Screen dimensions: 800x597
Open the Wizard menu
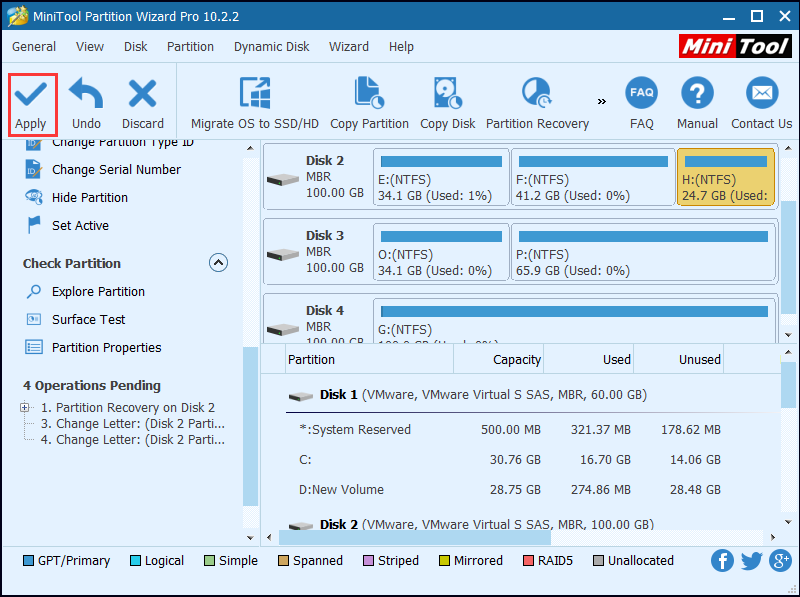point(348,46)
